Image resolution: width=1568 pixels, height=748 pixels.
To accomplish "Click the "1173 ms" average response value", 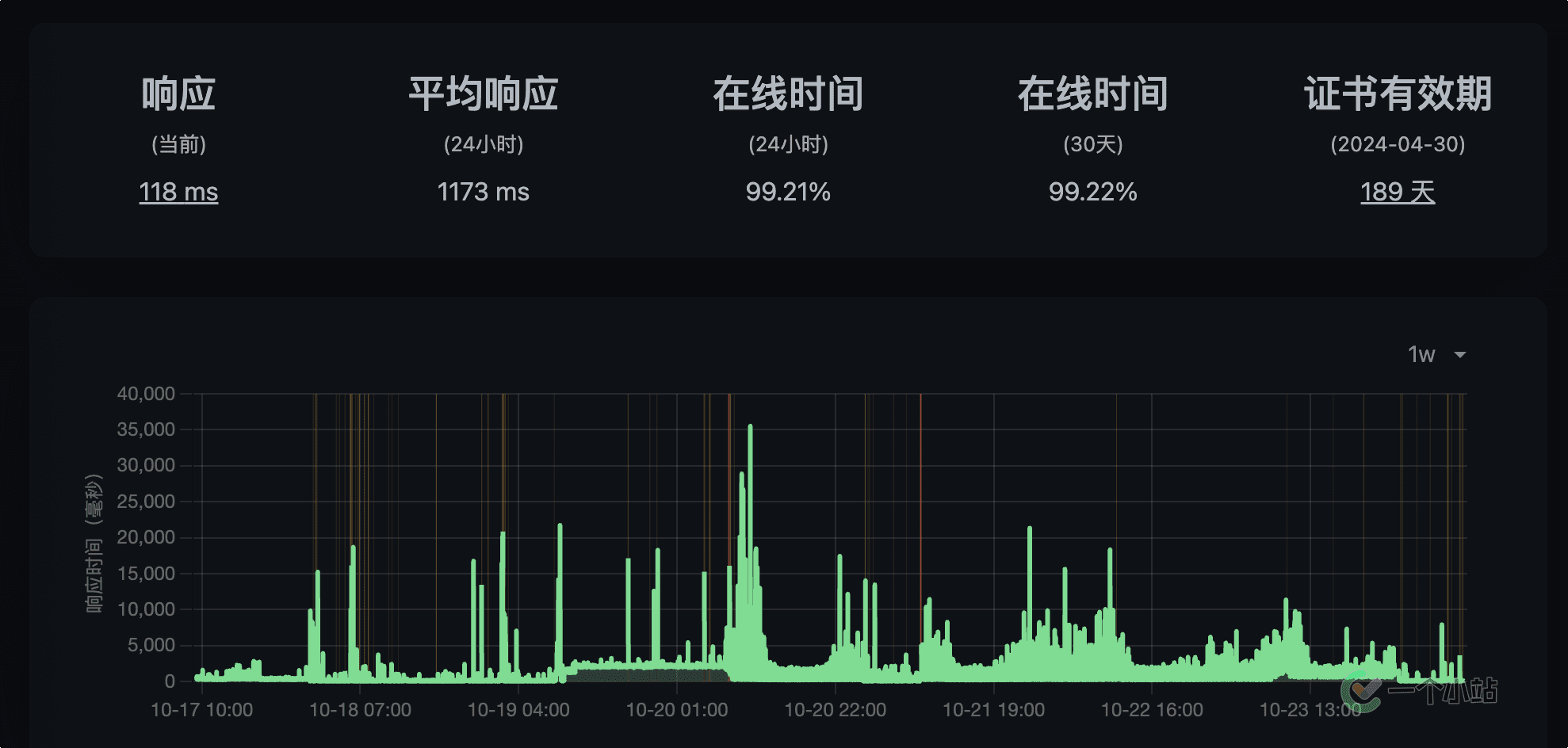I will click(x=483, y=192).
